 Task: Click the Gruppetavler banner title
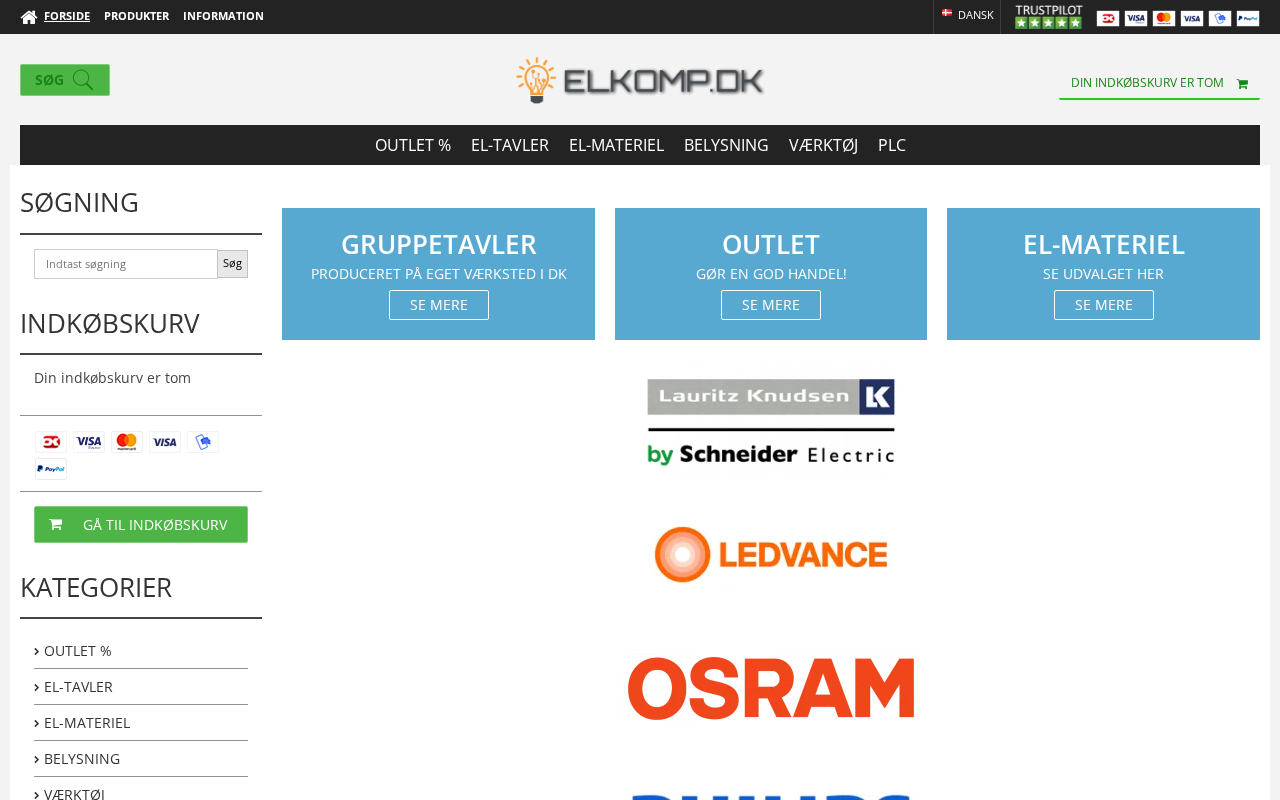click(x=439, y=244)
